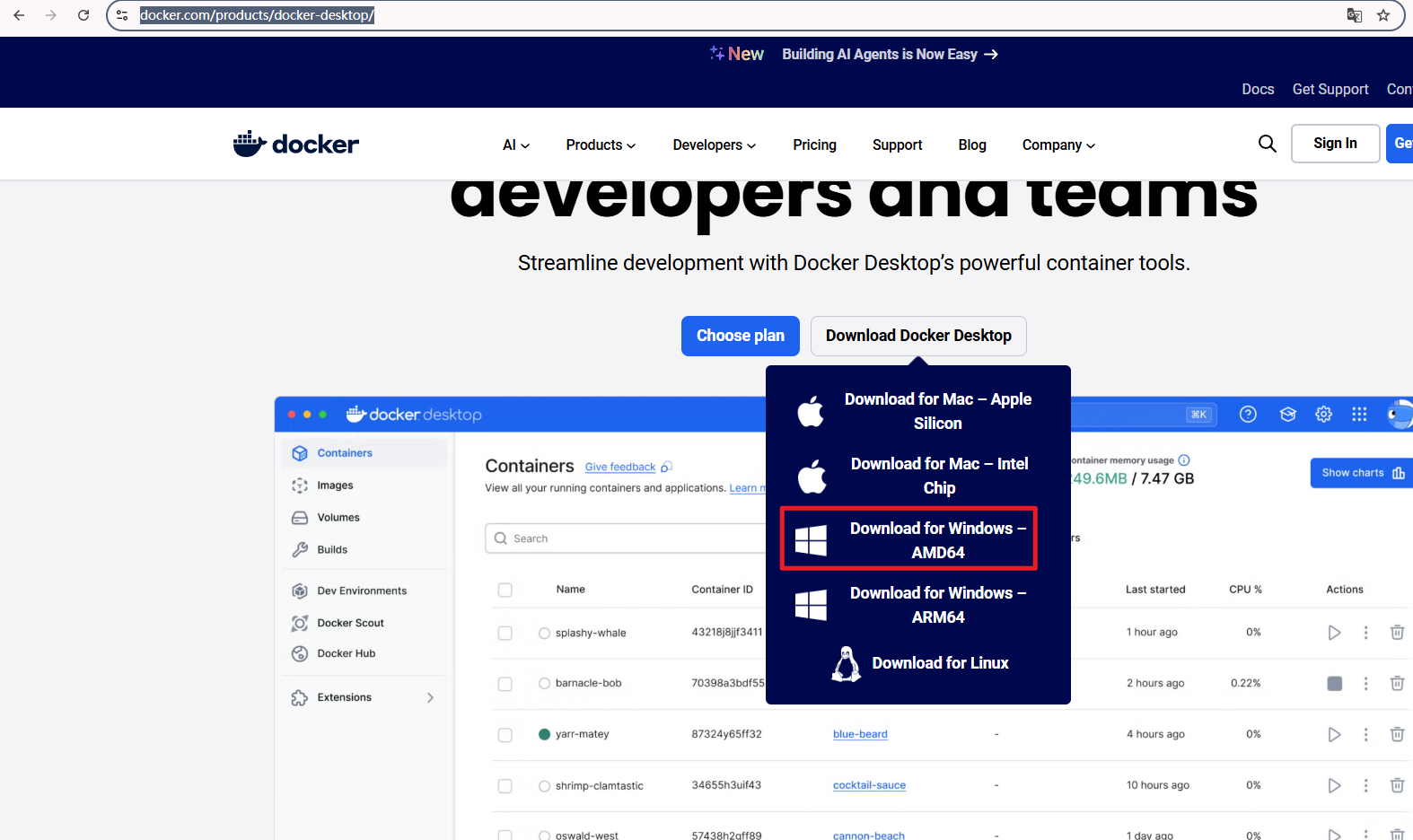1413x840 pixels.
Task: Toggle the select-all checkbox in table header
Action: click(x=505, y=590)
